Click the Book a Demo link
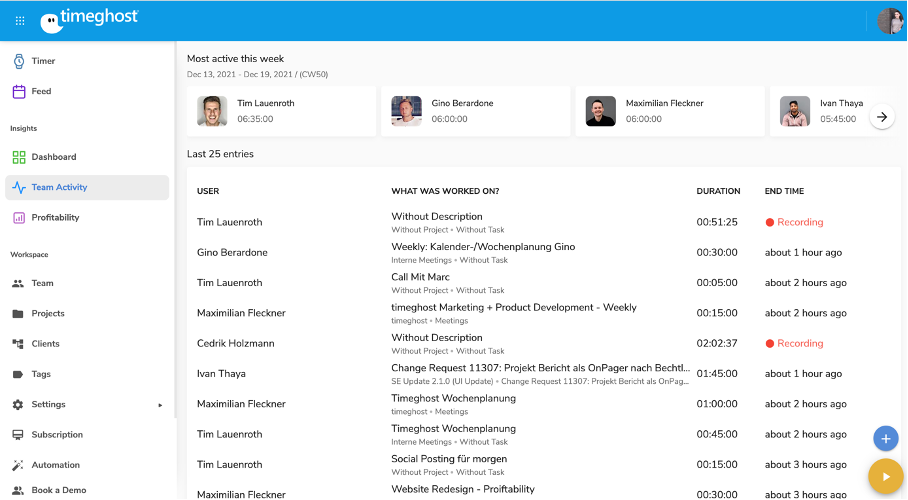 coord(58,490)
